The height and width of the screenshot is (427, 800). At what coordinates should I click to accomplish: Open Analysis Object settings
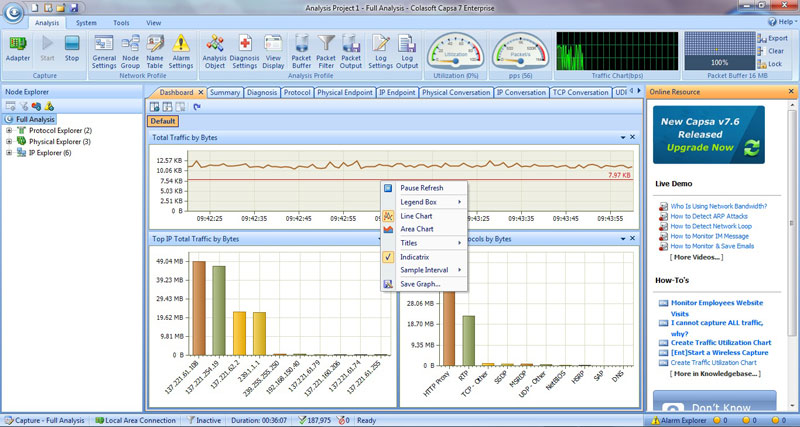click(x=215, y=52)
